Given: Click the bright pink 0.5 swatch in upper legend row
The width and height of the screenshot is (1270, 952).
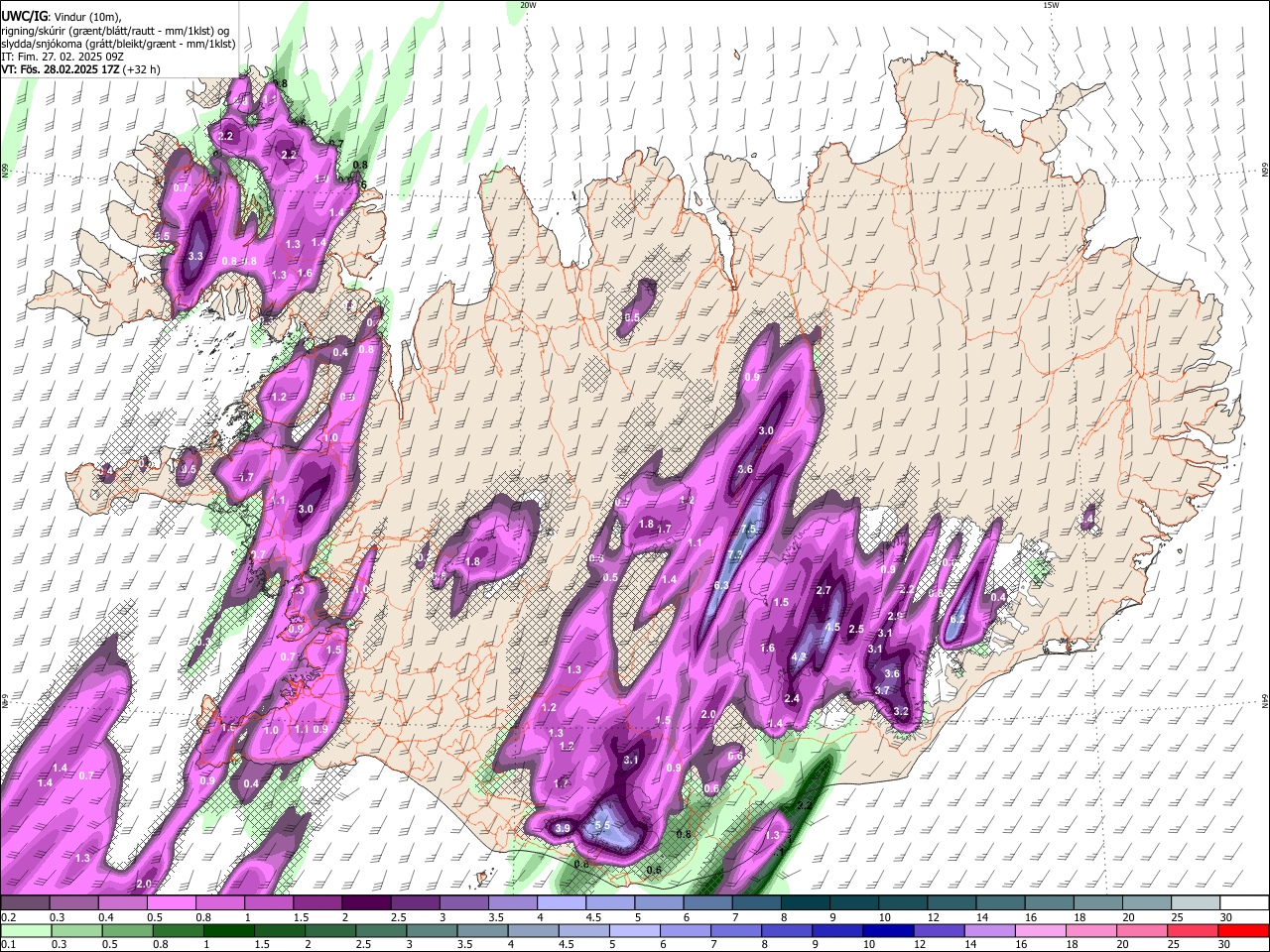Looking at the screenshot, I should pyautogui.click(x=171, y=903).
